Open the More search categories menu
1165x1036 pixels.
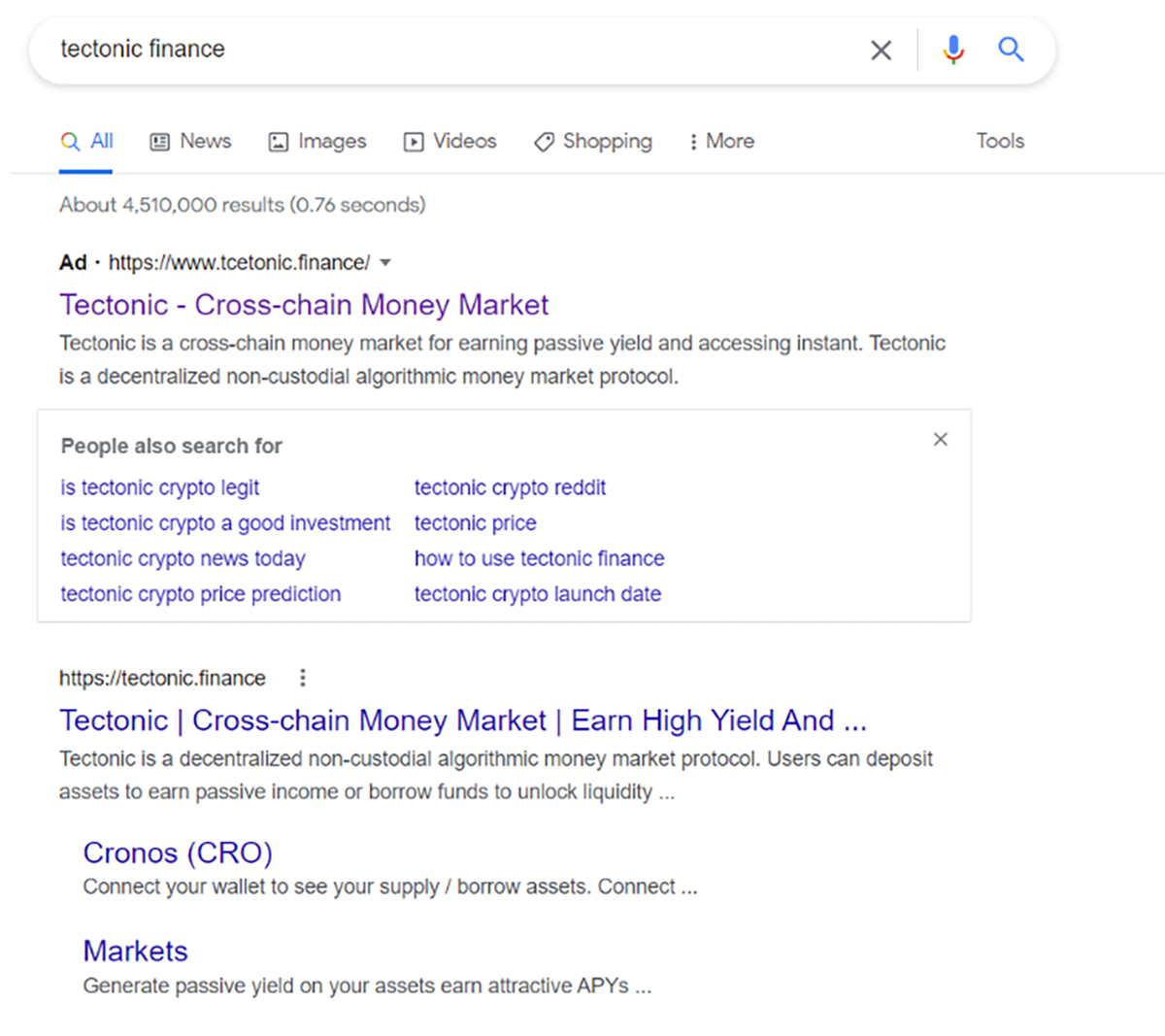720,142
